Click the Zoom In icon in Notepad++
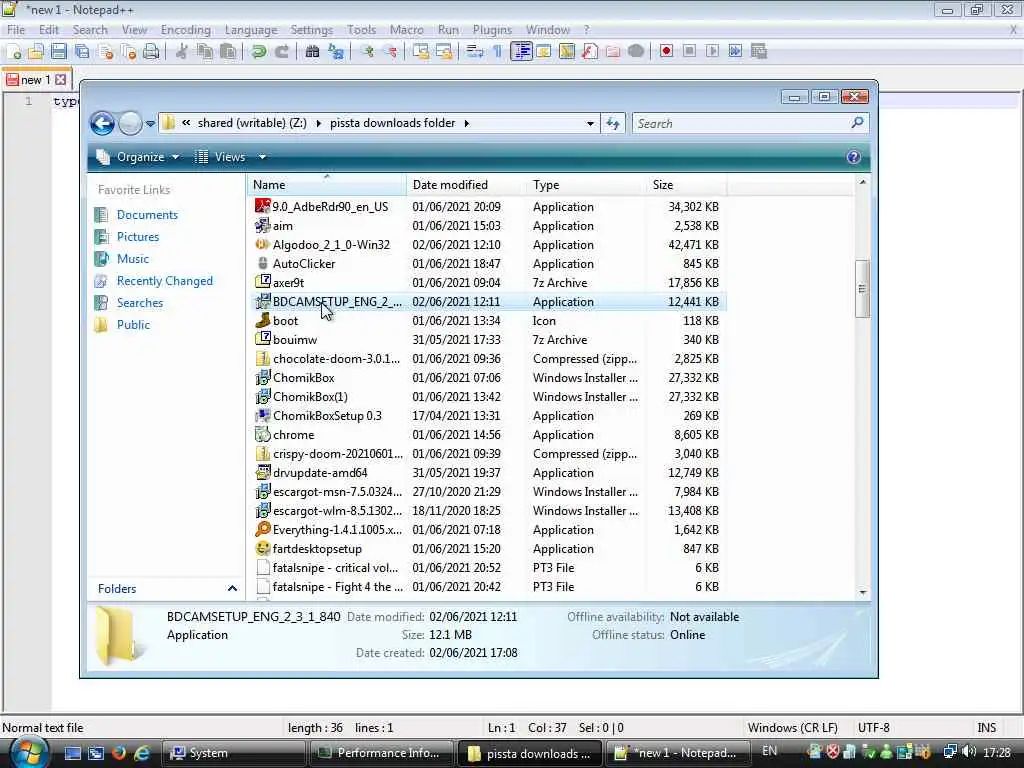This screenshot has width=1024, height=768. point(367,52)
